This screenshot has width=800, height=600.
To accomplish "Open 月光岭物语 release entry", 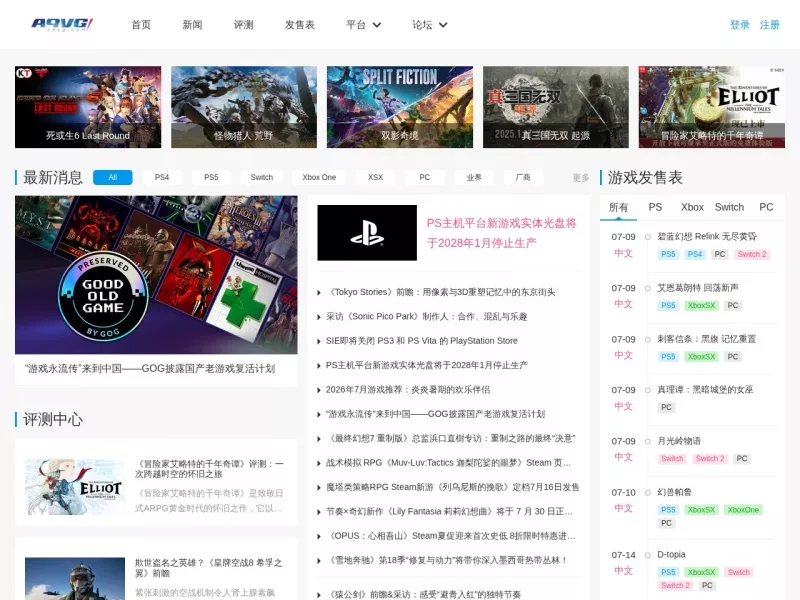I will pyautogui.click(x=679, y=441).
